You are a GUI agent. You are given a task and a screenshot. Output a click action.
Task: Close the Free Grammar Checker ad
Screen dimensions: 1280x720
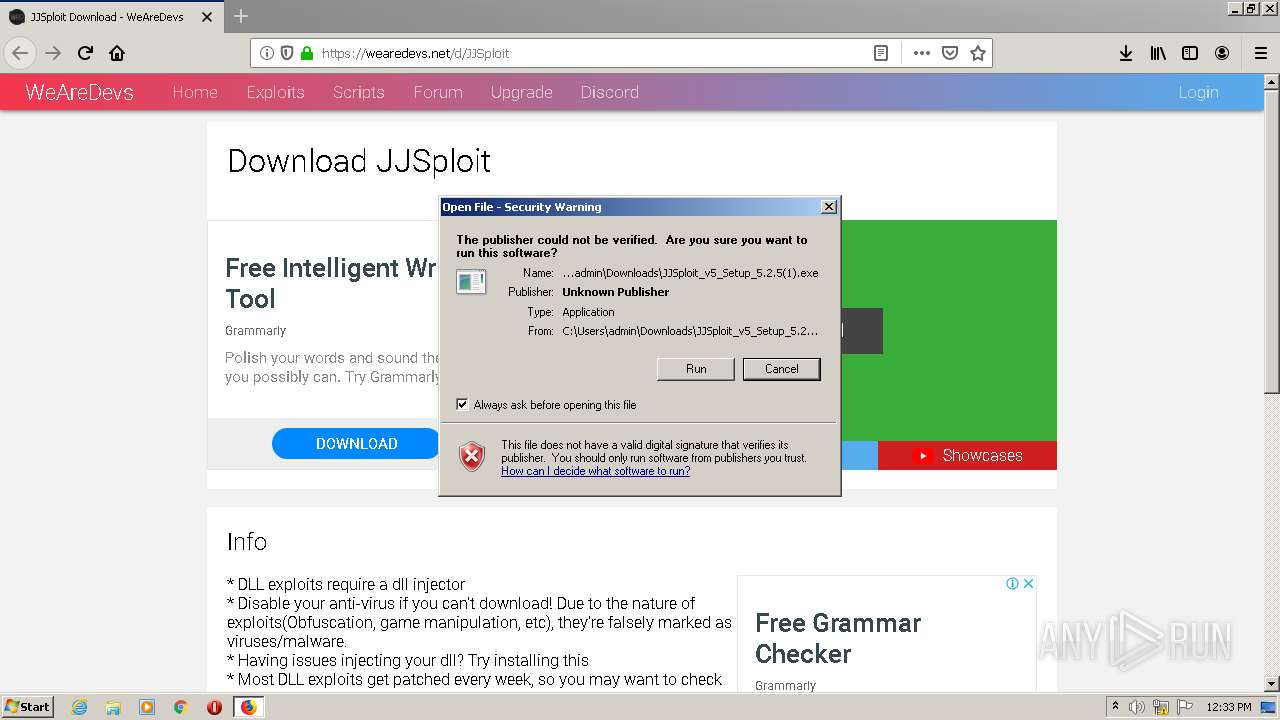tap(1028, 583)
